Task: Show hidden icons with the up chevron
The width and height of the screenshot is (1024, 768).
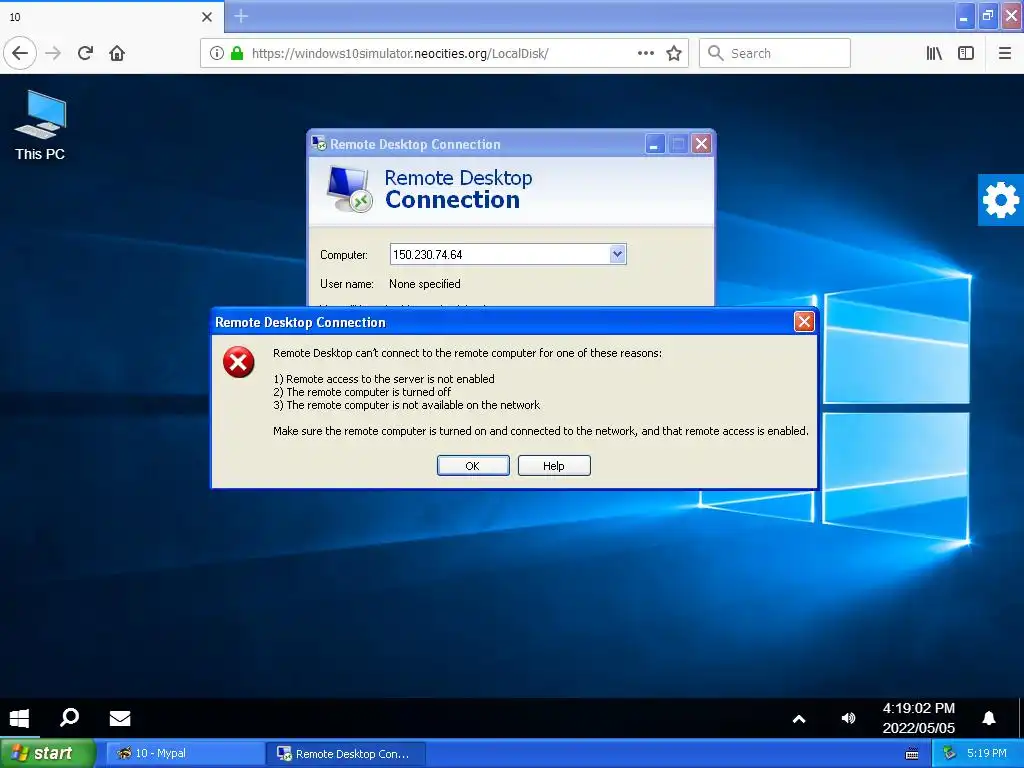Action: pyautogui.click(x=799, y=719)
